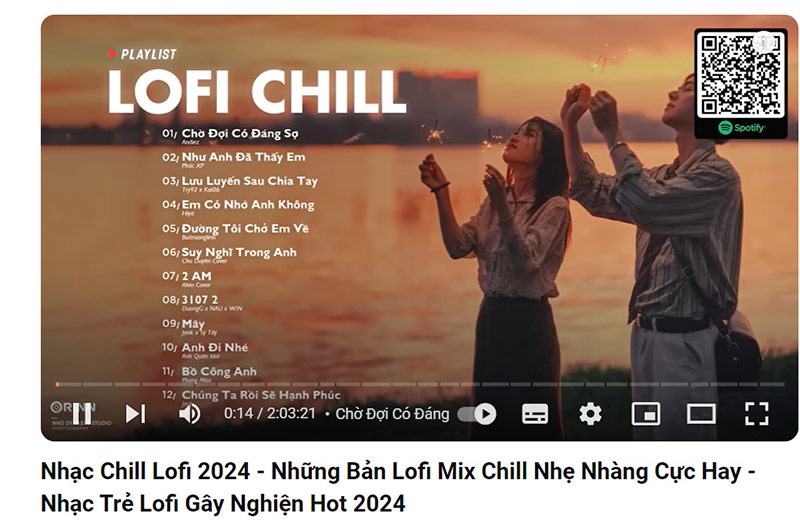Click the LOFI CHILL heading in video
This screenshot has width=800, height=520.
pyautogui.click(x=257, y=91)
